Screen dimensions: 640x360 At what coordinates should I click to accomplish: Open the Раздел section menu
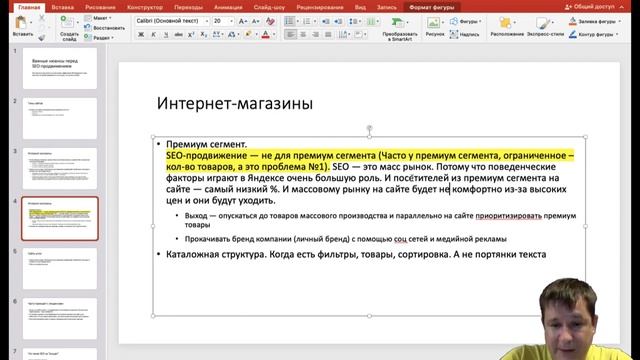[99, 38]
